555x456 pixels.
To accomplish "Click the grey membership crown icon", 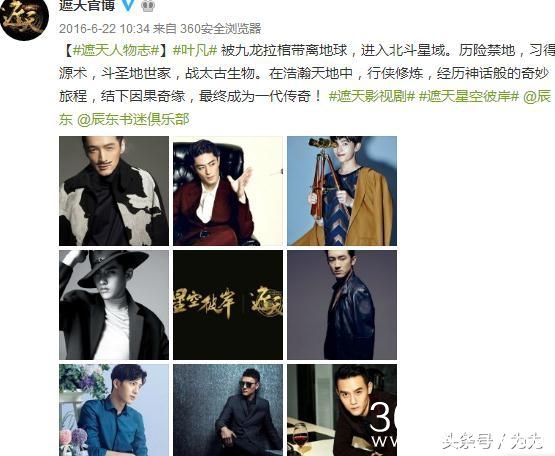I will pos(148,5).
